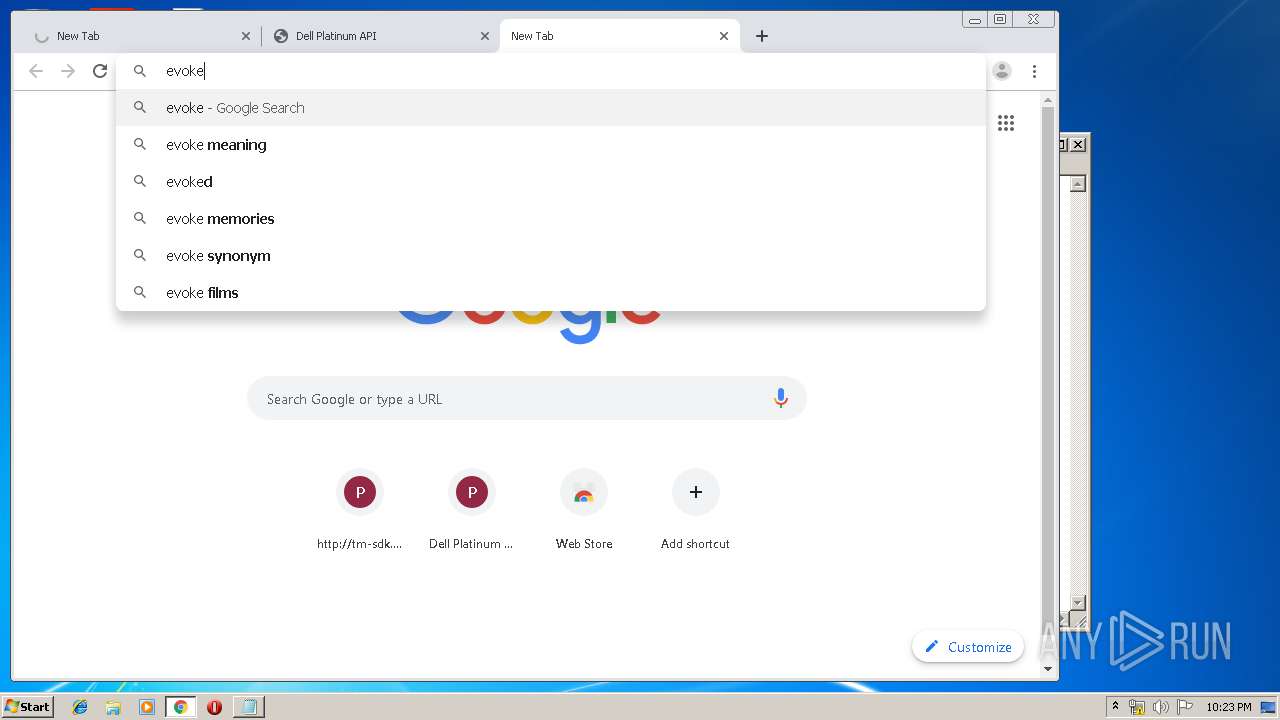Open the Chrome profile avatar
This screenshot has width=1280, height=720.
(x=1002, y=71)
